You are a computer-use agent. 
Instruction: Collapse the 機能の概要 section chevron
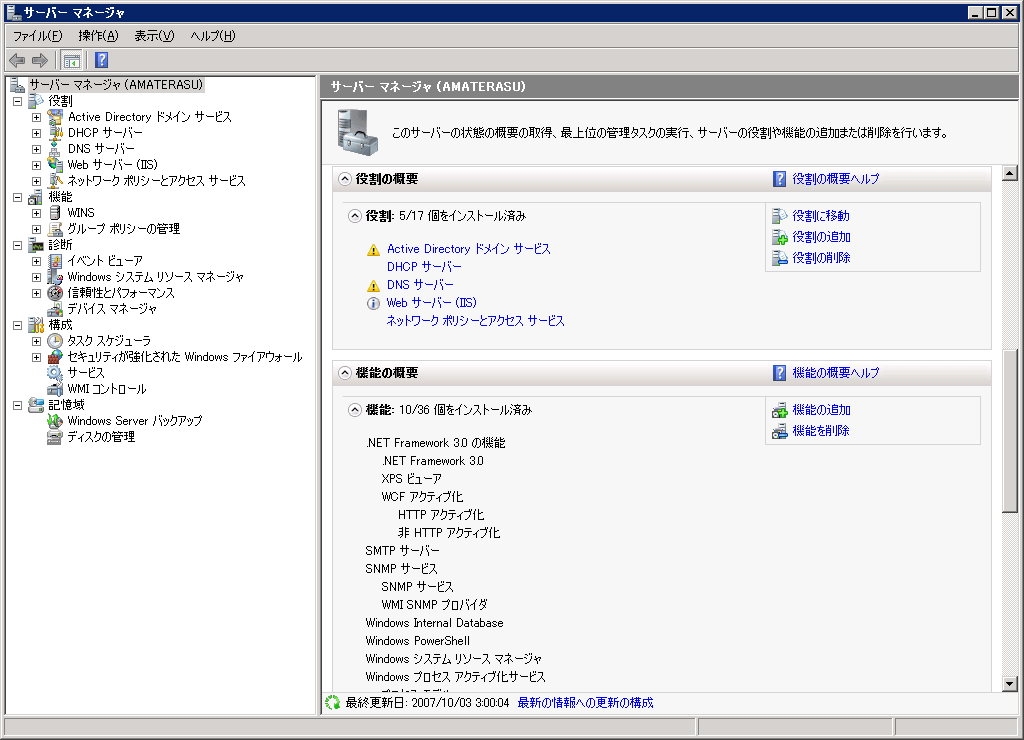pos(345,373)
